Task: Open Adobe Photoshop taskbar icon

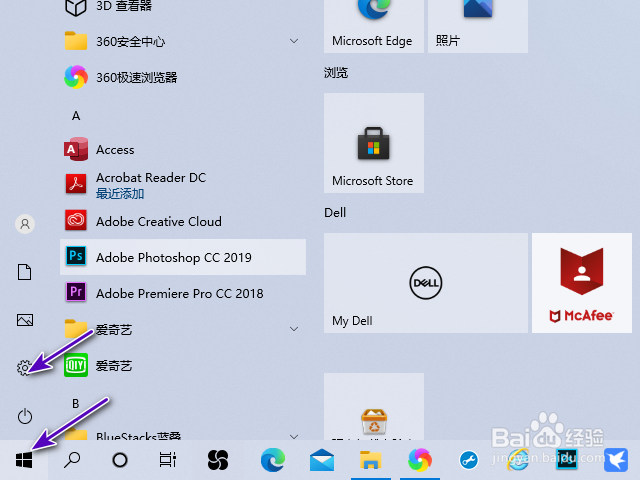Action: (567, 460)
